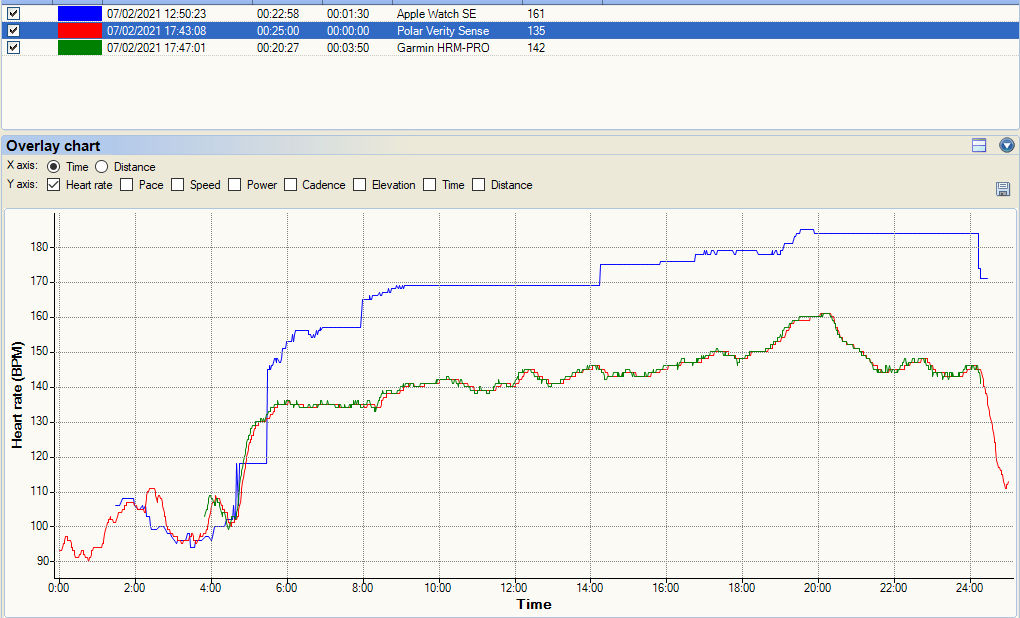Click the 180 tick on the heart rate axis
Viewport: 1020px width, 618px height.
click(x=39, y=247)
